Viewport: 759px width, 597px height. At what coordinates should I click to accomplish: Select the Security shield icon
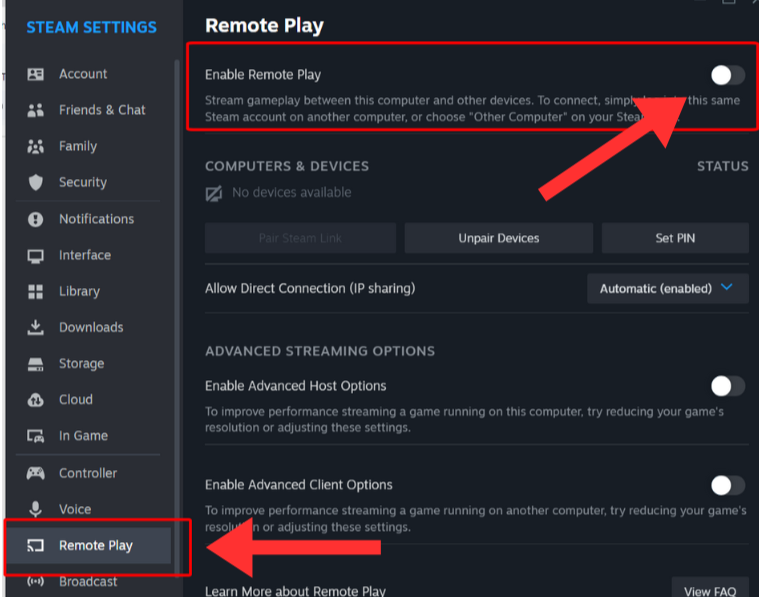tap(36, 182)
